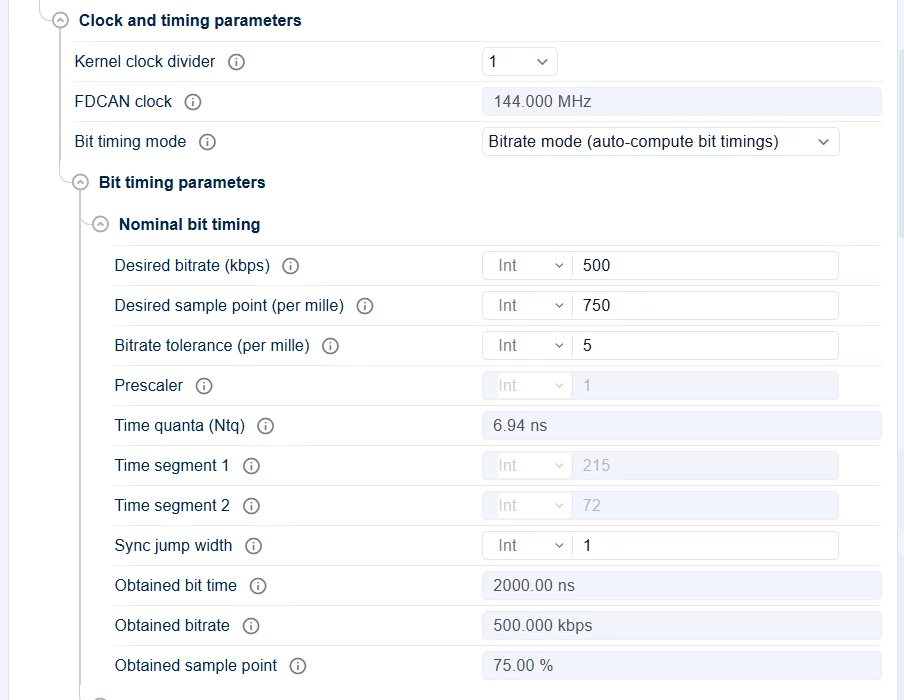Viewport: 904px width, 700px height.
Task: Change Desired sample point Int type dropdown
Action: point(528,306)
